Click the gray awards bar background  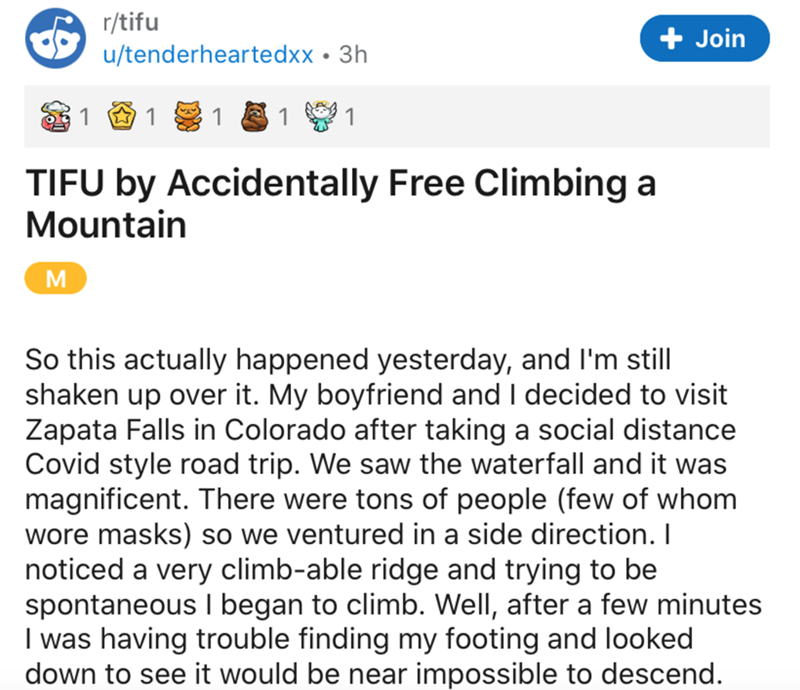point(560,119)
